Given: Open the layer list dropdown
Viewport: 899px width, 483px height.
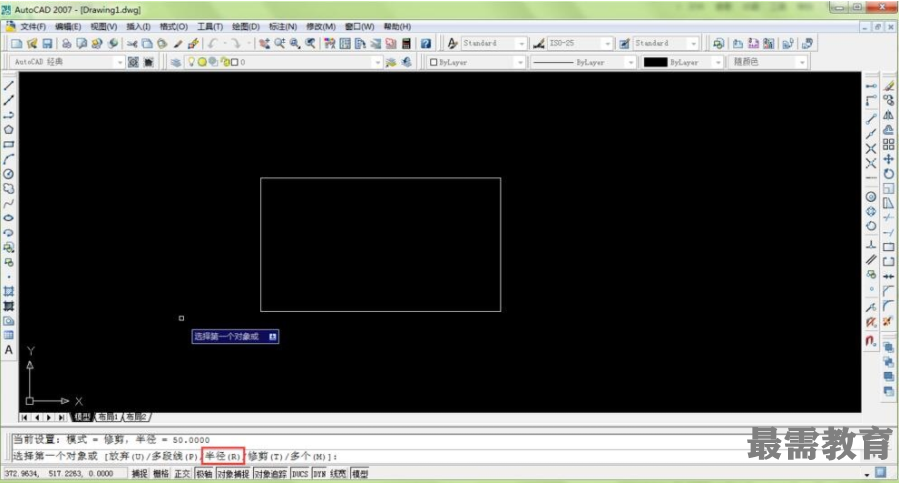Looking at the screenshot, I should (377, 62).
